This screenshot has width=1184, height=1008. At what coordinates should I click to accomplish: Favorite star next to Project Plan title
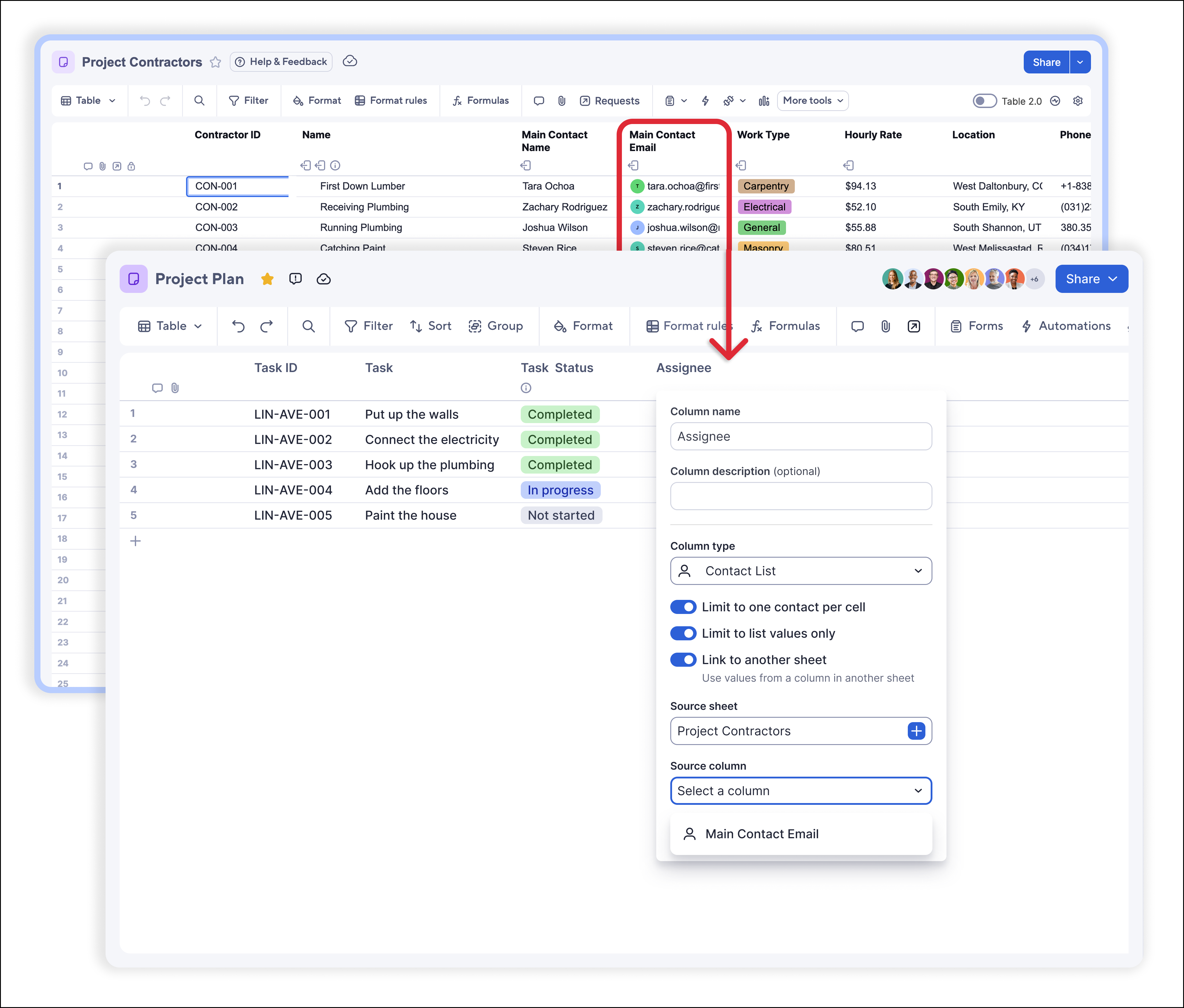pos(267,279)
